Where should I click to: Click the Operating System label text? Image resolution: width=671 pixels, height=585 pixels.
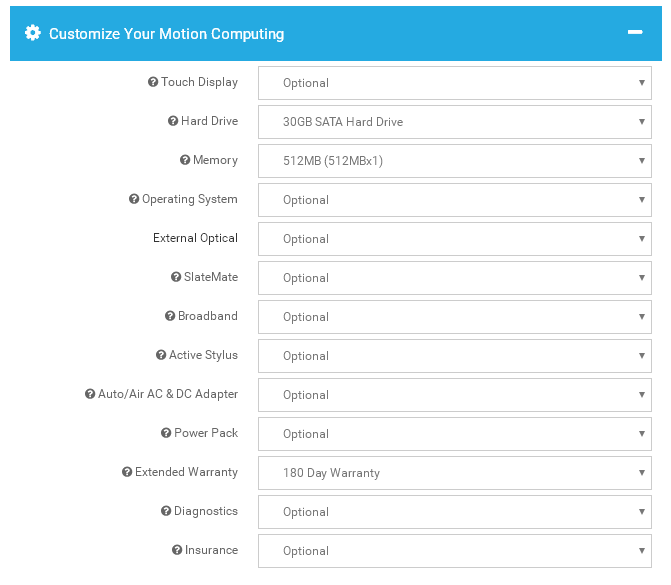tap(190, 199)
